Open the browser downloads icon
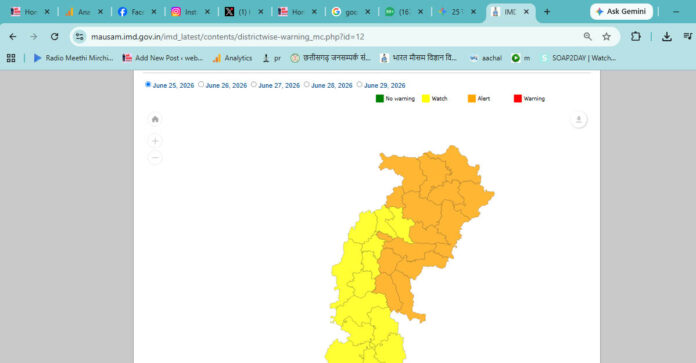The height and width of the screenshot is (363, 696). tap(666, 37)
